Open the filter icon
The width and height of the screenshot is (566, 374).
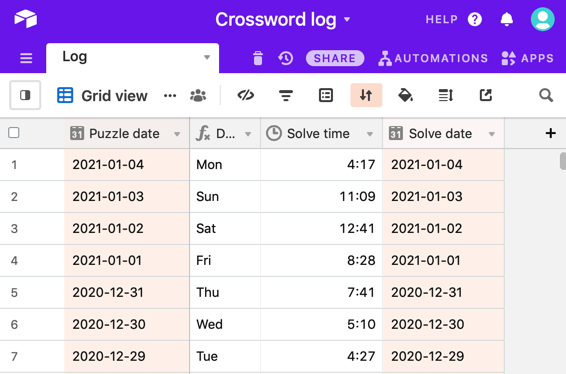pyautogui.click(x=286, y=95)
